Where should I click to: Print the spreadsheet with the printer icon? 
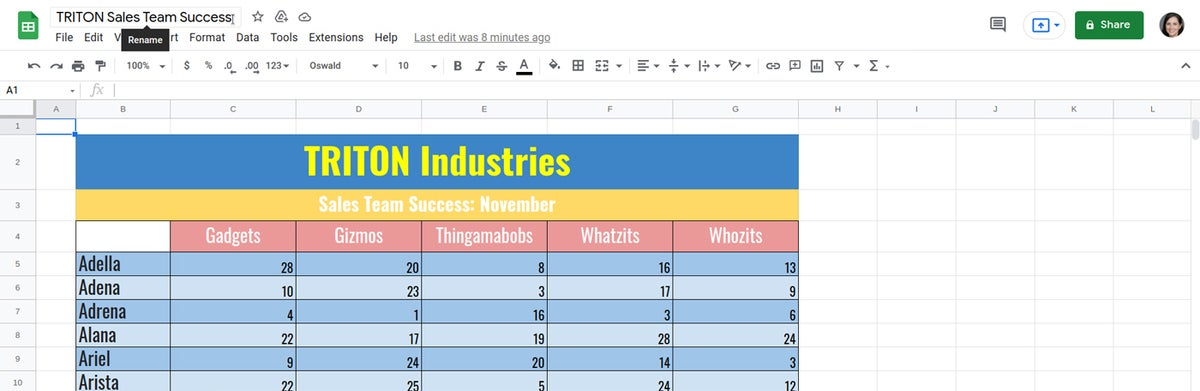click(x=78, y=66)
